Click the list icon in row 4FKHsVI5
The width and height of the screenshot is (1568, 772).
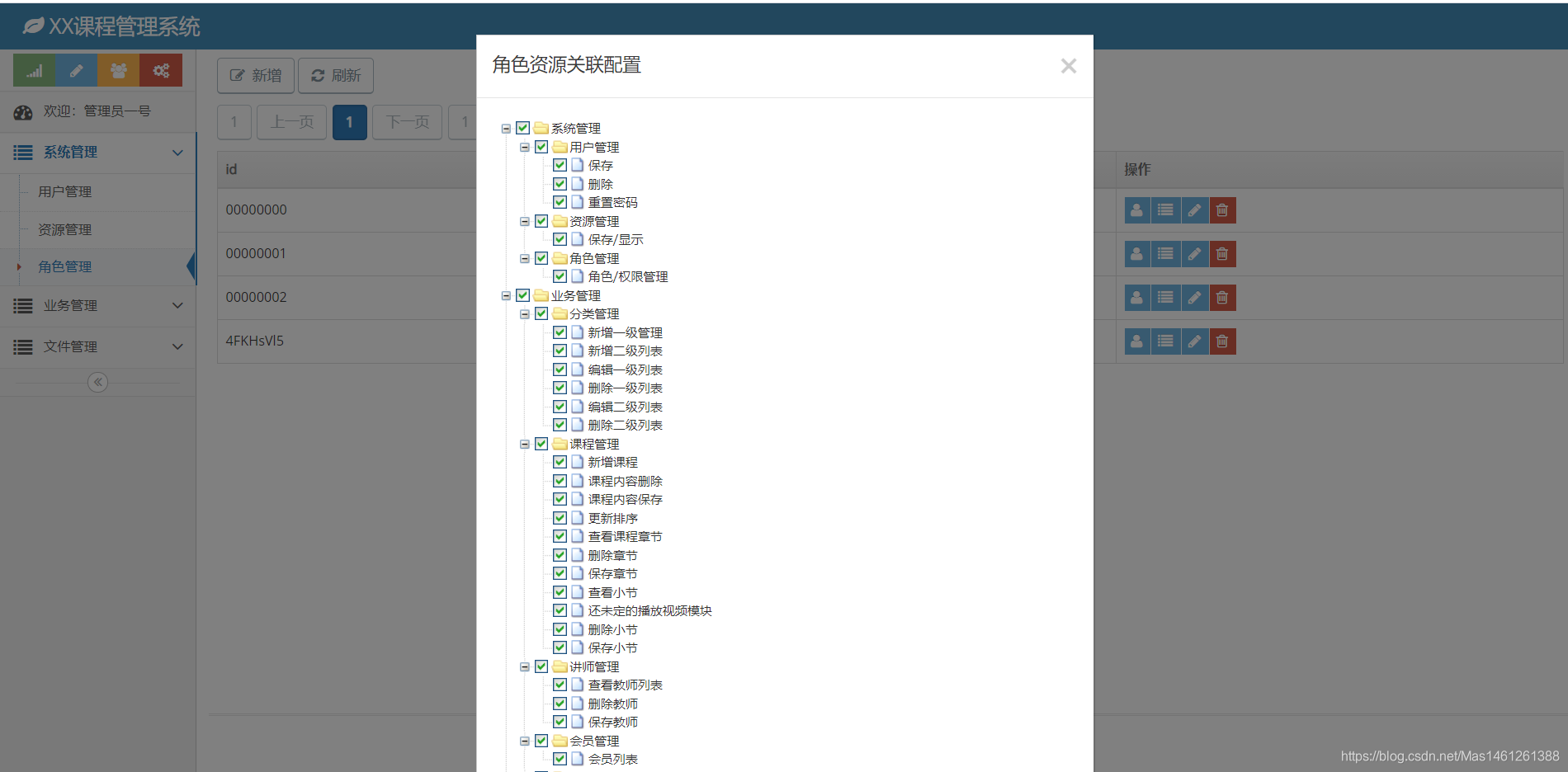point(1165,341)
